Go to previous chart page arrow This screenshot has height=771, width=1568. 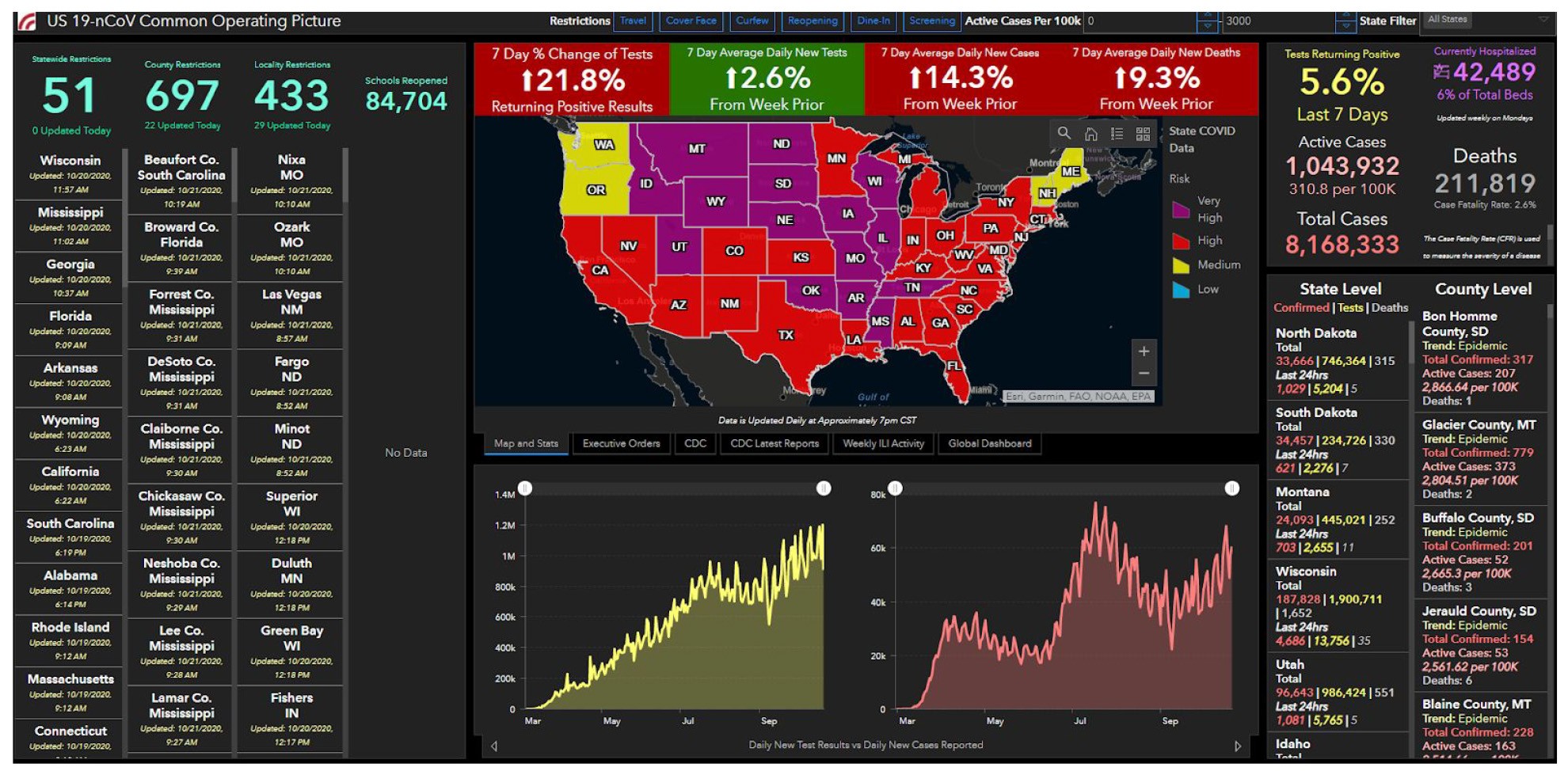tap(494, 746)
